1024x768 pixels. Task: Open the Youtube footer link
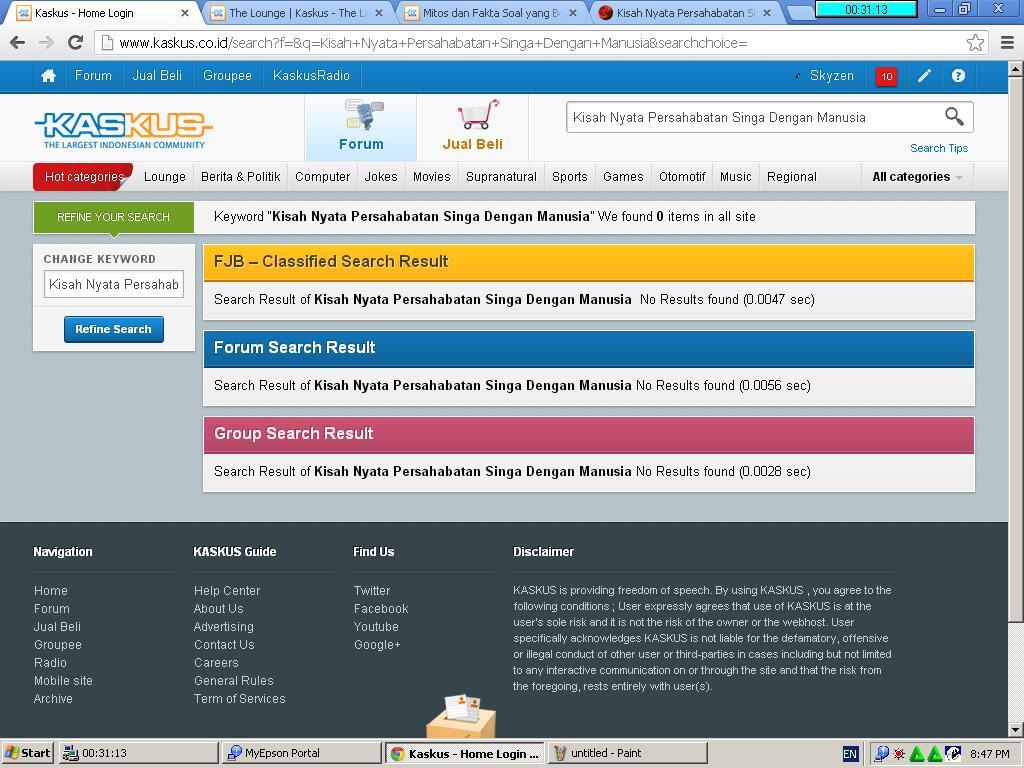[x=376, y=626]
